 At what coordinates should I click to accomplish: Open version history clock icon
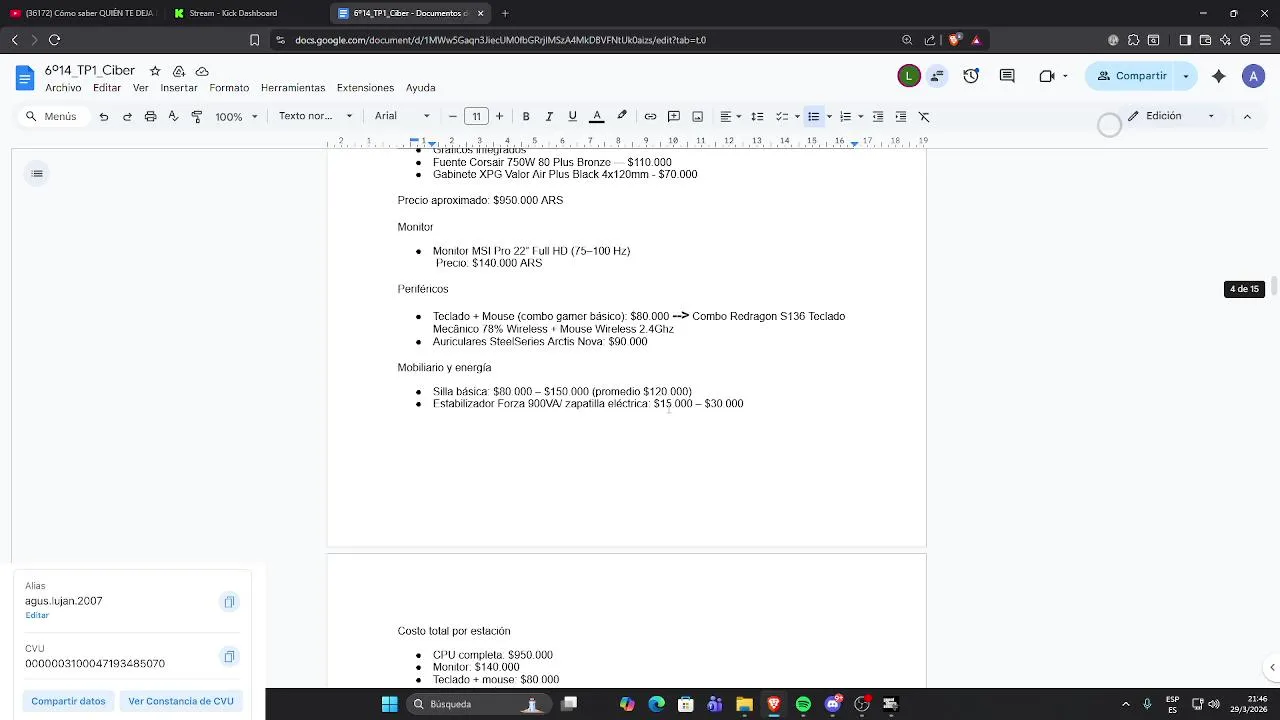[971, 76]
